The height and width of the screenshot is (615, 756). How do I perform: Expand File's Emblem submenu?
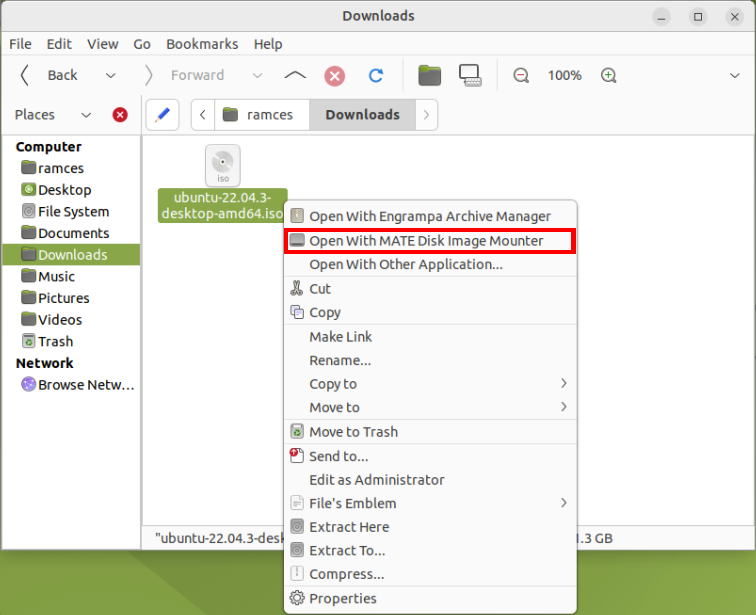point(430,503)
